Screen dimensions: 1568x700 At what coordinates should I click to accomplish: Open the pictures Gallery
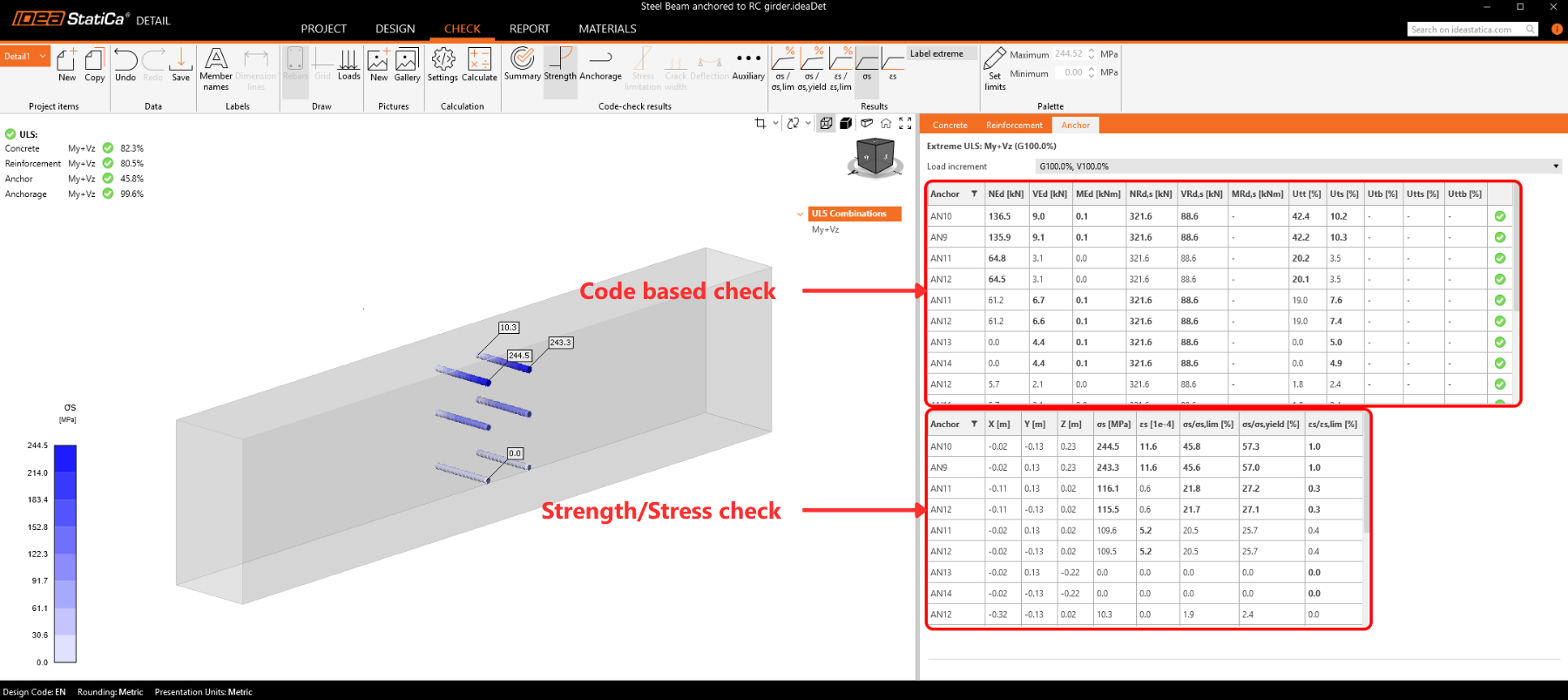(407, 65)
